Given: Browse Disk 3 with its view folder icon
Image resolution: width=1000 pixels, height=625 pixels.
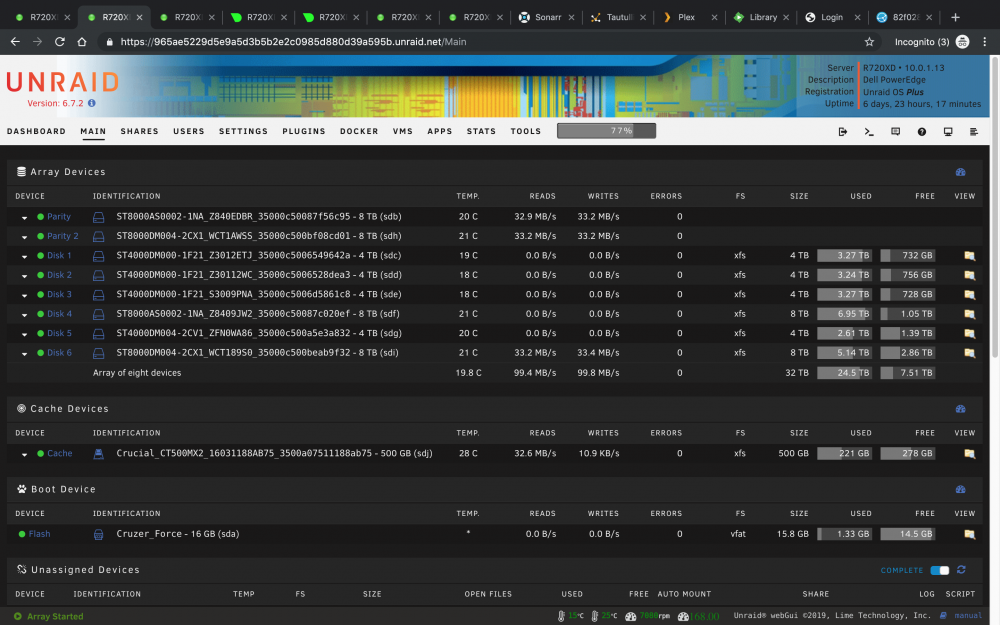Looking at the screenshot, I should click(x=969, y=295).
